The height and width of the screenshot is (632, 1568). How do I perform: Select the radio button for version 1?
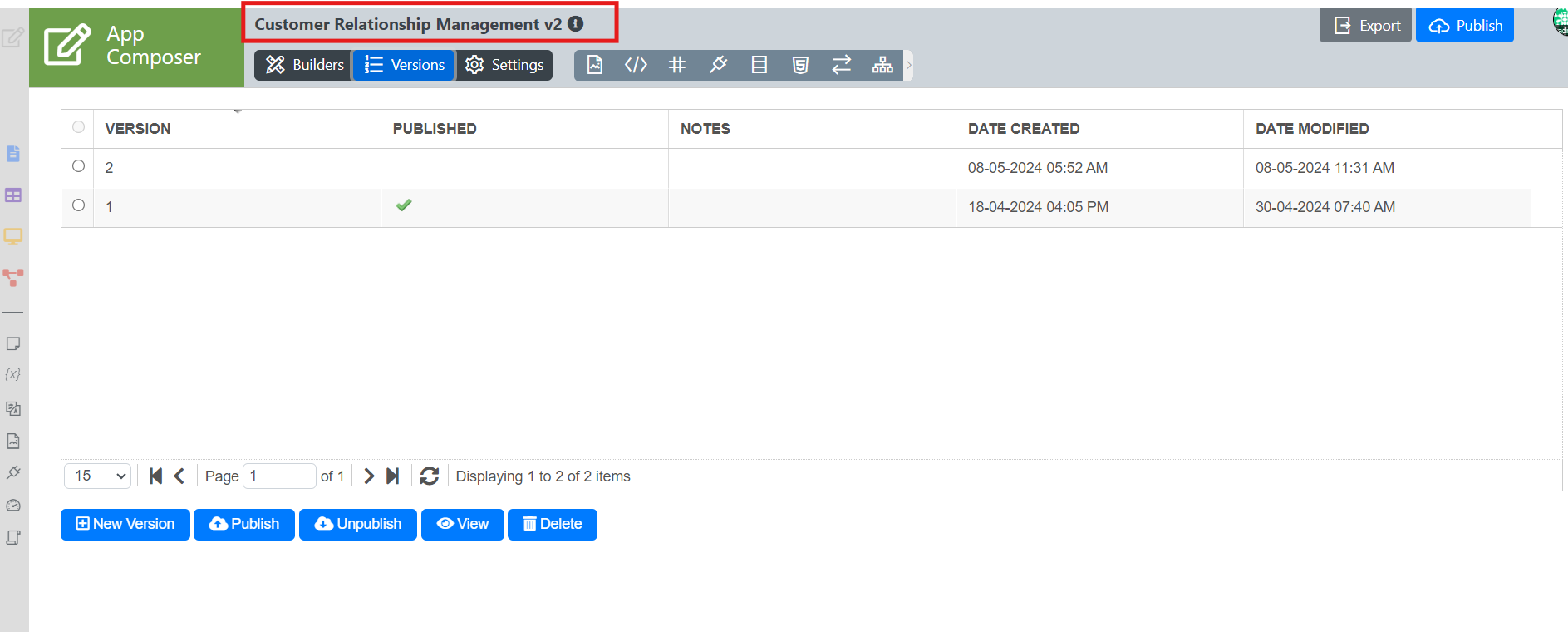pos(79,205)
